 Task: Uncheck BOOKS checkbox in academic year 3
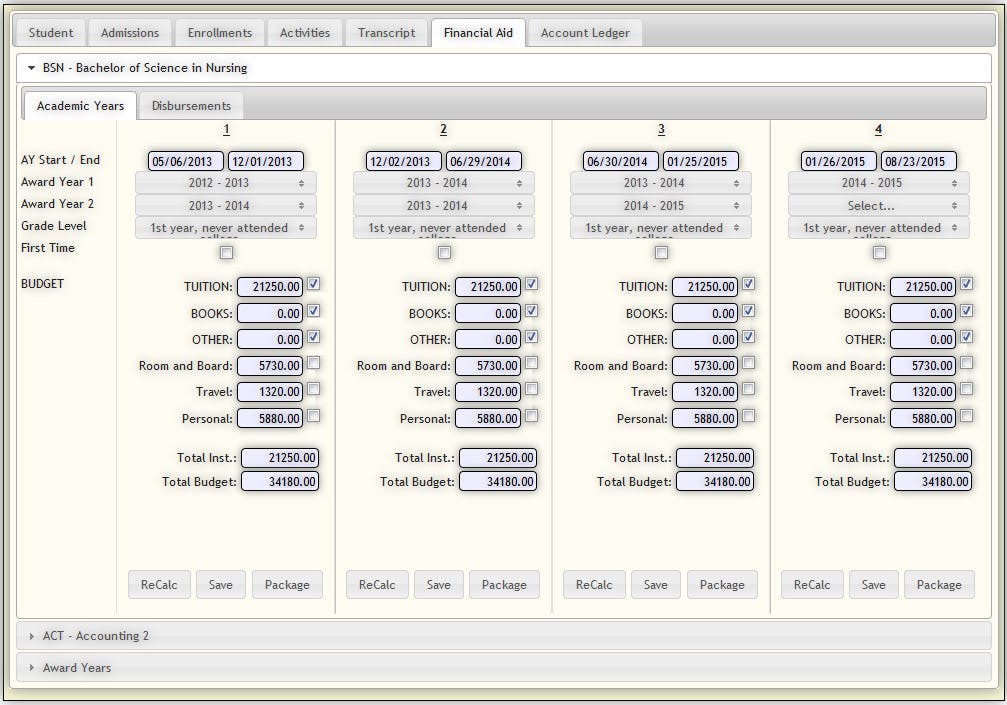click(748, 311)
